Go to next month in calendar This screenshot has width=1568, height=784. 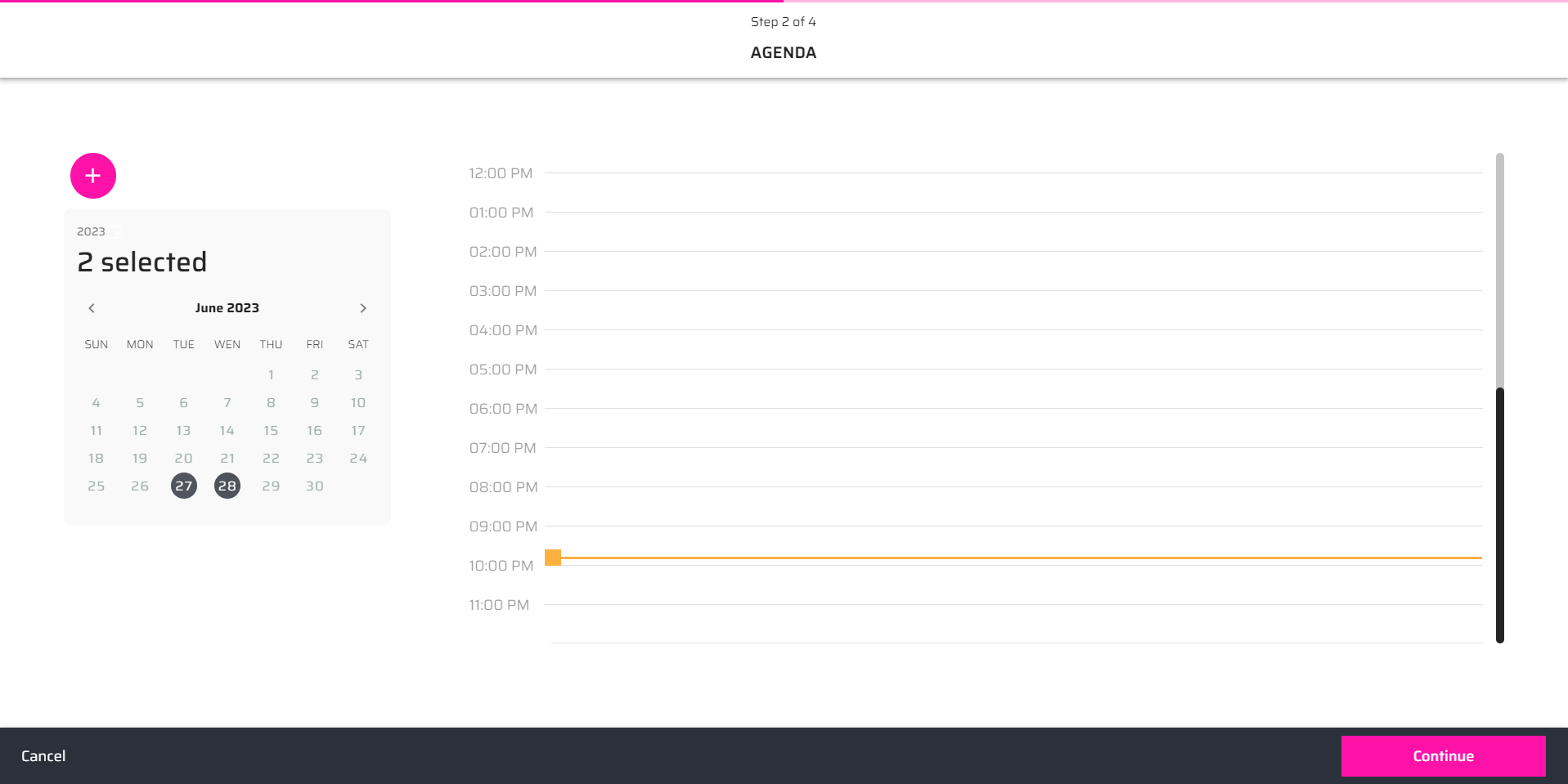363,308
